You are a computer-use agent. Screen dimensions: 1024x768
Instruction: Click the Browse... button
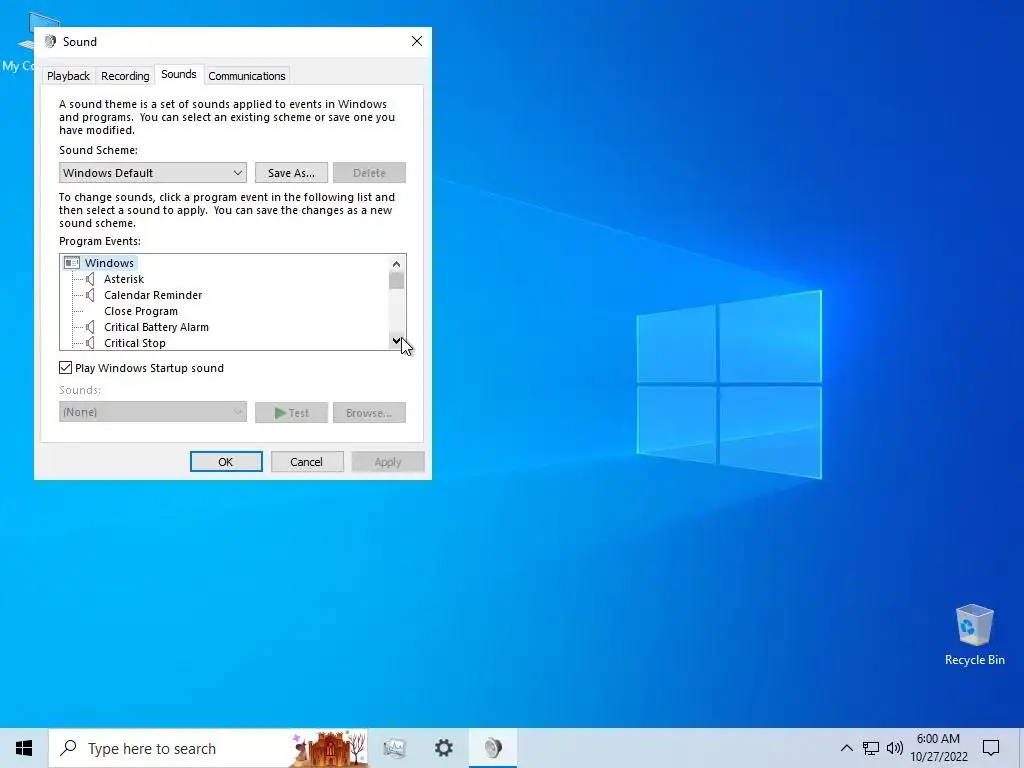click(369, 413)
